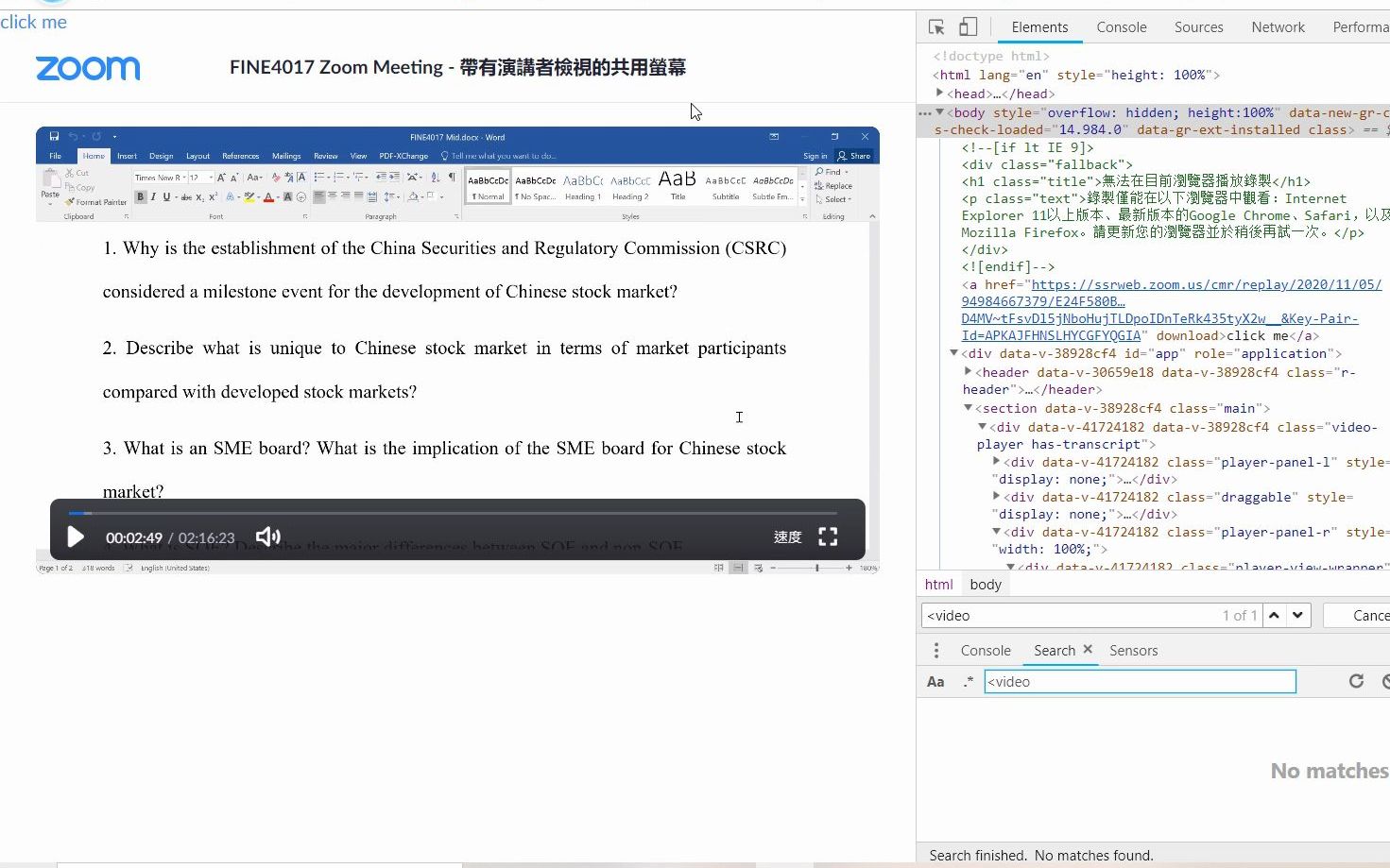Screen dimensions: 1390x868
Task: Click the 'click me' download link at top-left
Action: (x=33, y=22)
